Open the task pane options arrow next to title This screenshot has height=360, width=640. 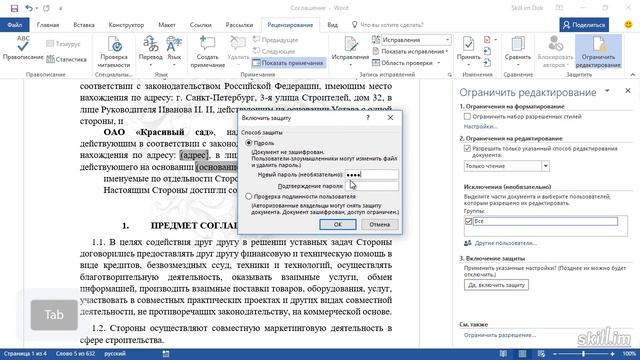(607, 91)
